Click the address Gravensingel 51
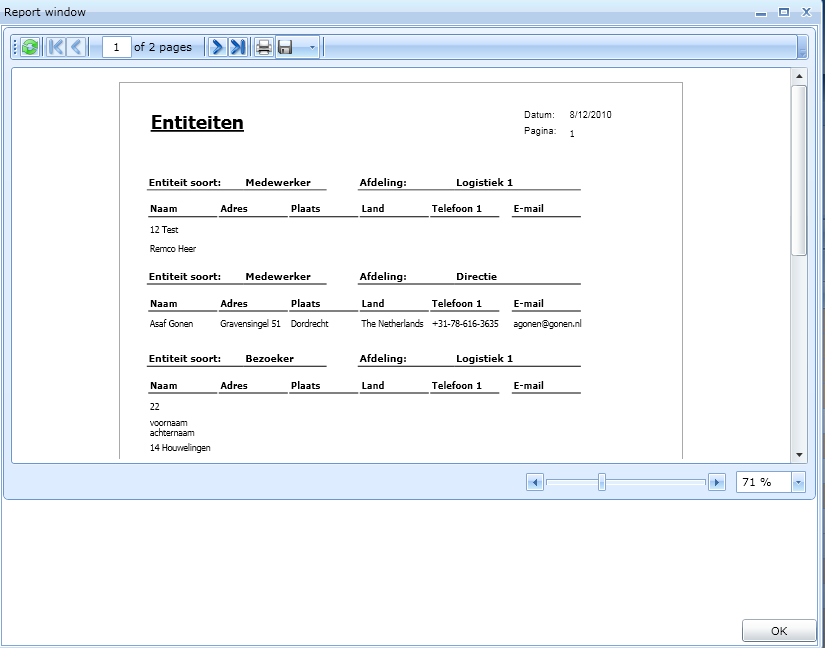This screenshot has height=648, width=825. point(250,324)
